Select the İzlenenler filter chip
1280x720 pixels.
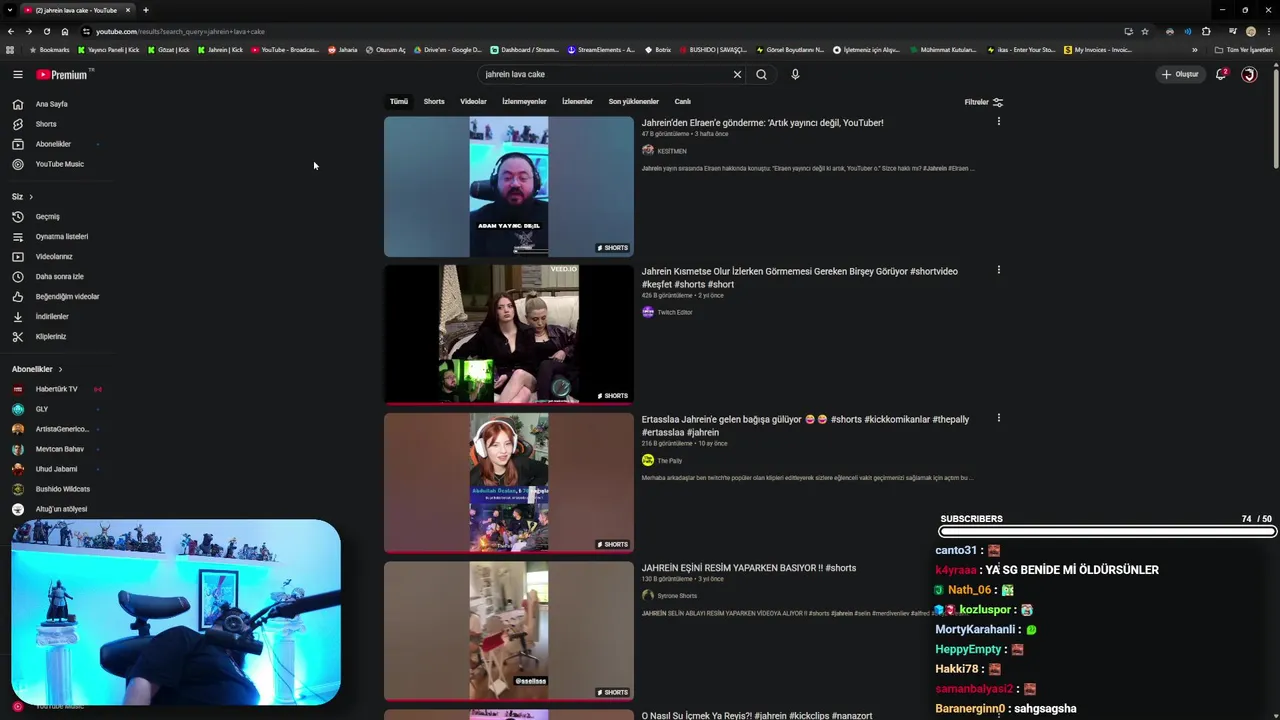tap(577, 101)
